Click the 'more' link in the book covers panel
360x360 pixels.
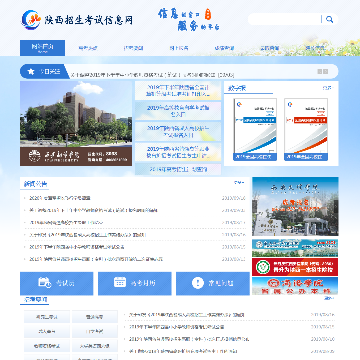click(x=327, y=88)
